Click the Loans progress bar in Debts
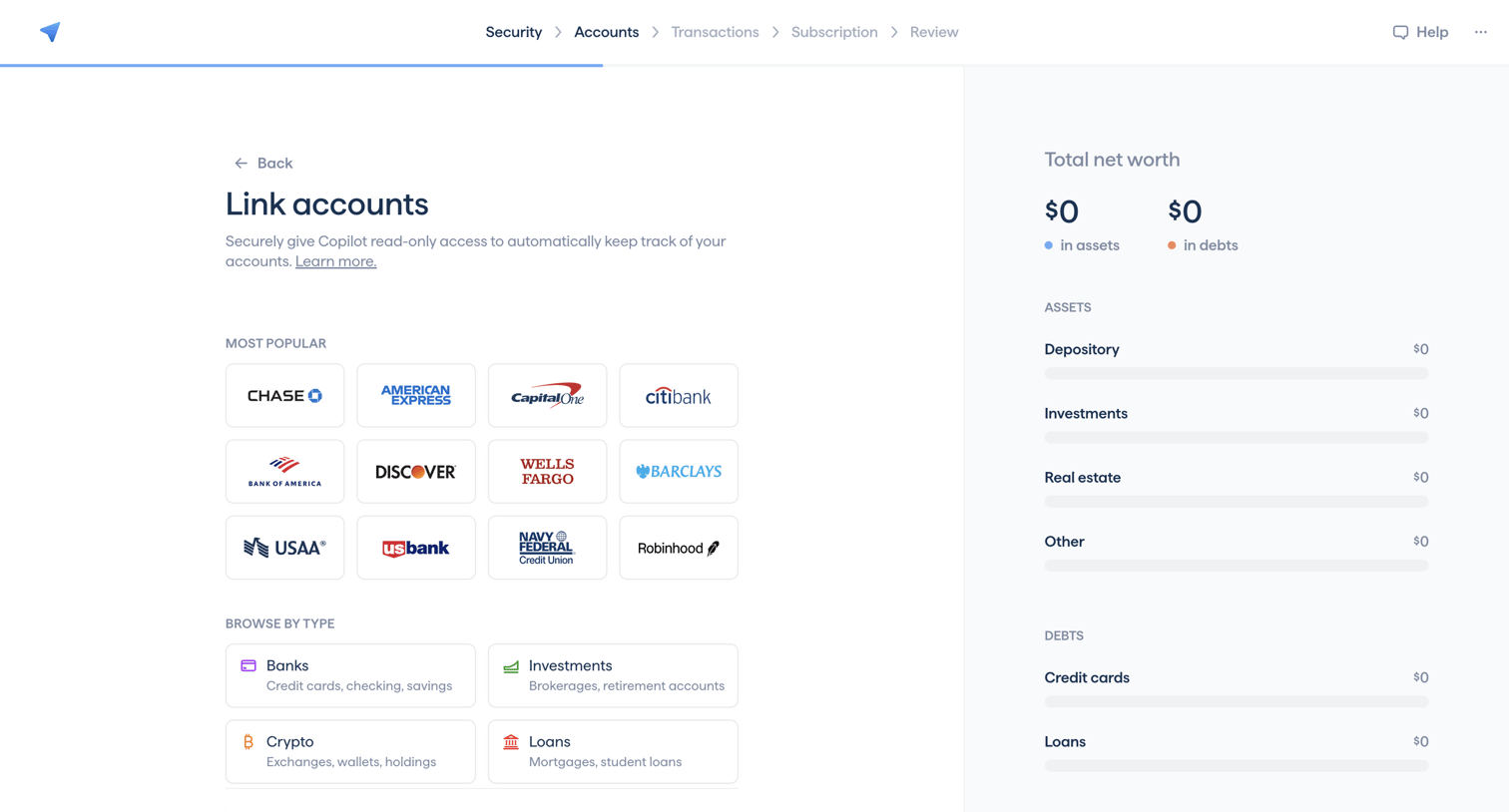 [1237, 765]
